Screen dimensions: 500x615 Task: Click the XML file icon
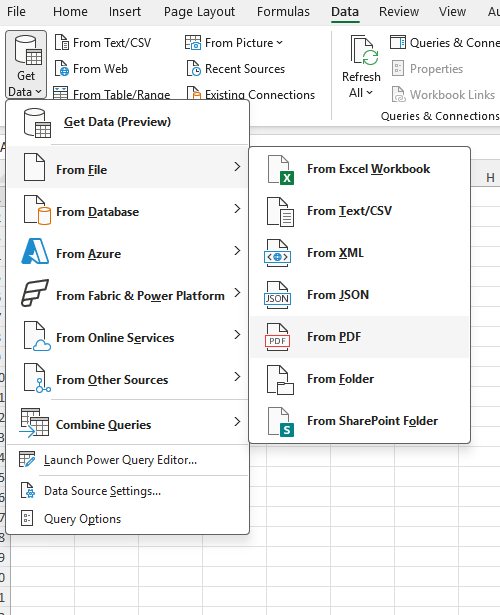pos(278,253)
